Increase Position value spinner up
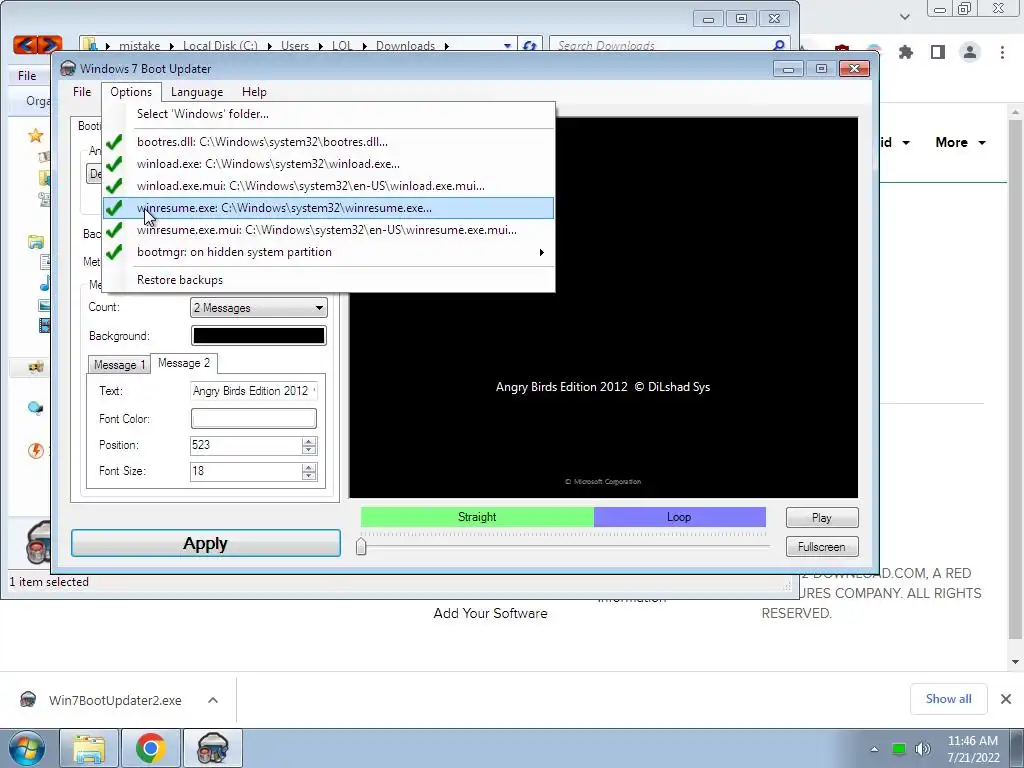Screen dimensions: 1024x768 [x=309, y=441]
